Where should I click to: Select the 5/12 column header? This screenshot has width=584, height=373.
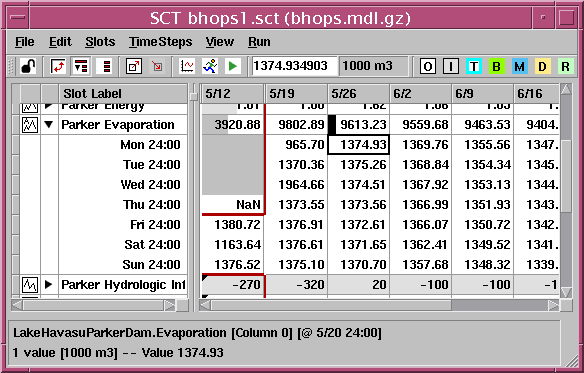232,94
